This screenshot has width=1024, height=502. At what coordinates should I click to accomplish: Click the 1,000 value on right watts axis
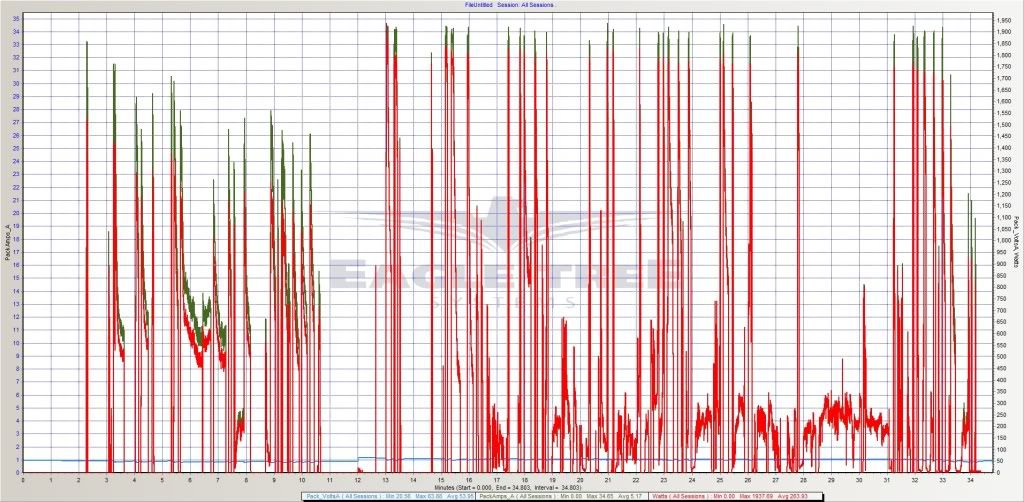click(1001, 240)
